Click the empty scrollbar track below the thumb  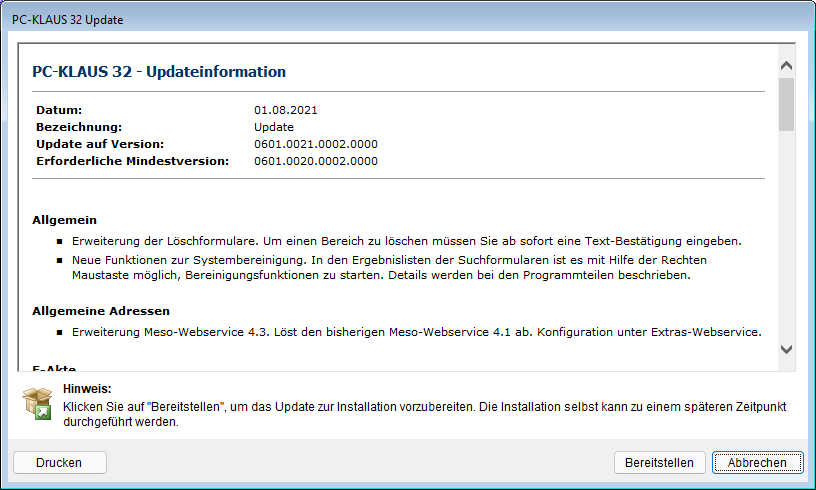point(786,240)
